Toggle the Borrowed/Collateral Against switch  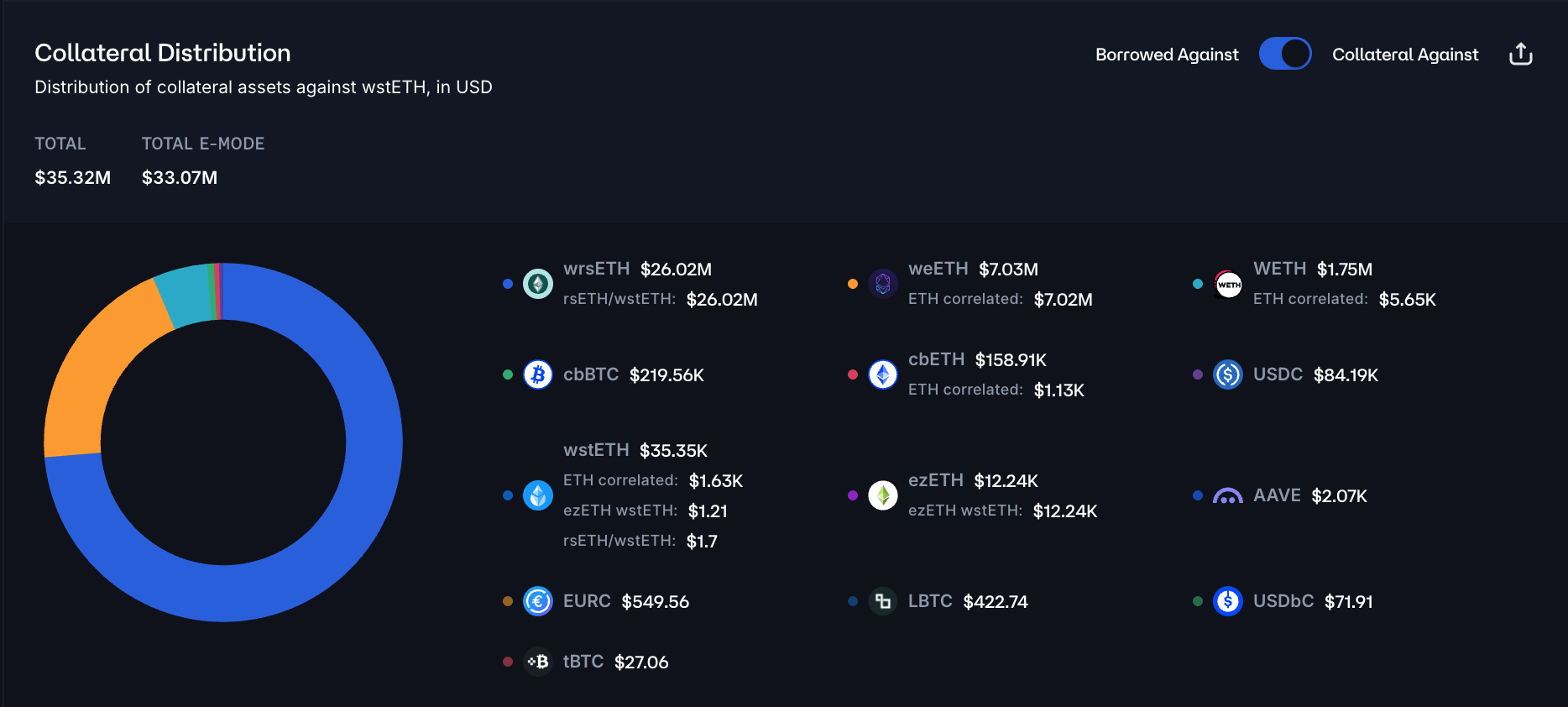point(1284,54)
